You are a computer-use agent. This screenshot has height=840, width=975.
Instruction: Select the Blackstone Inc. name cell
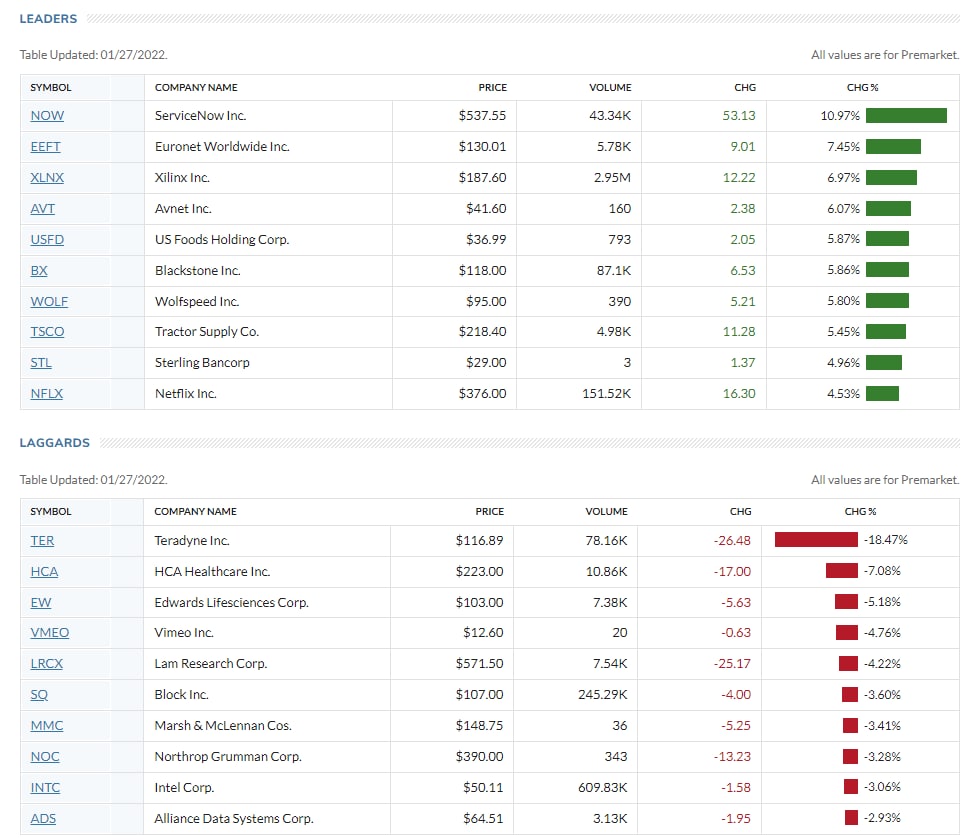[198, 270]
